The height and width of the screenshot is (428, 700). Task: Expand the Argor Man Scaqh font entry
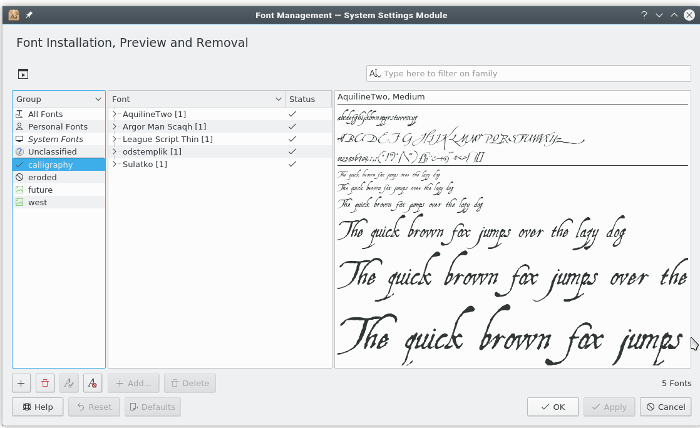point(115,127)
